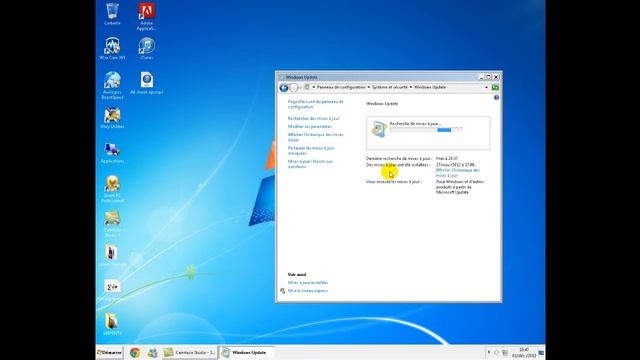Open Page d'accueil du panneau de configuration
The image size is (640, 360).
pyautogui.click(x=316, y=104)
